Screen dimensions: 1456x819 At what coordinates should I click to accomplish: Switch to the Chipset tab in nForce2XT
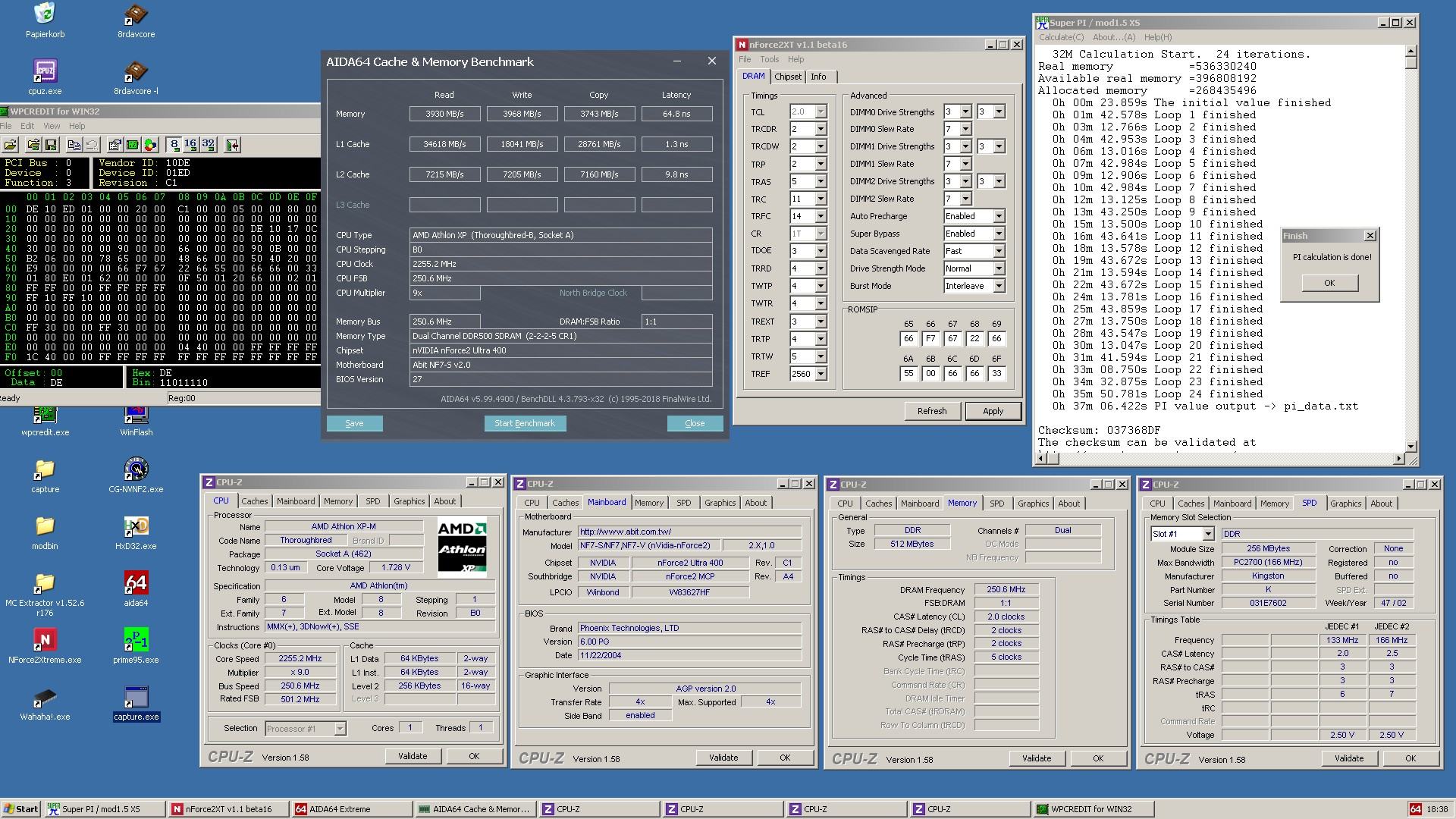[x=787, y=77]
